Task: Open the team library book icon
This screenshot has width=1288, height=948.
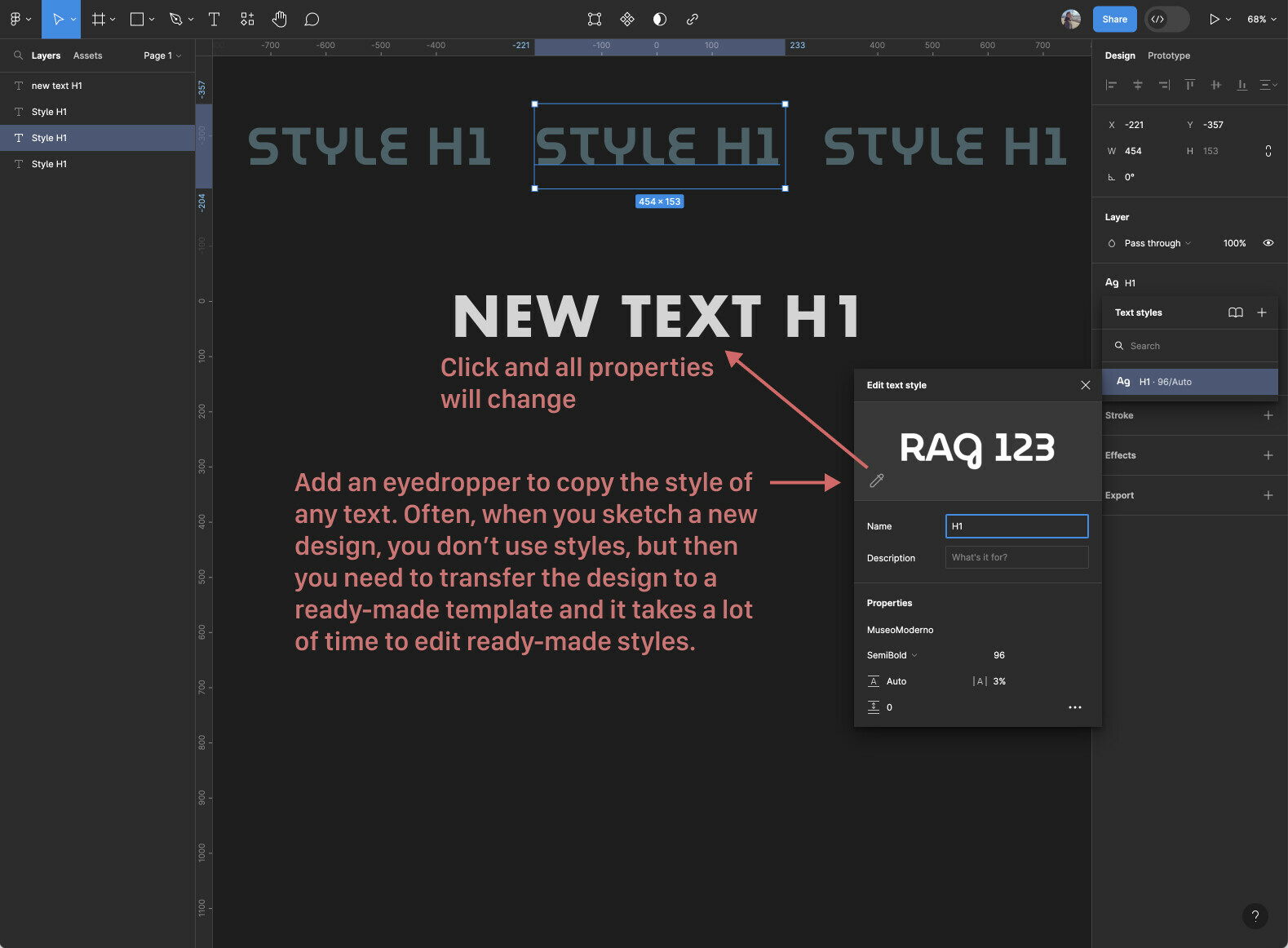Action: pos(1236,312)
